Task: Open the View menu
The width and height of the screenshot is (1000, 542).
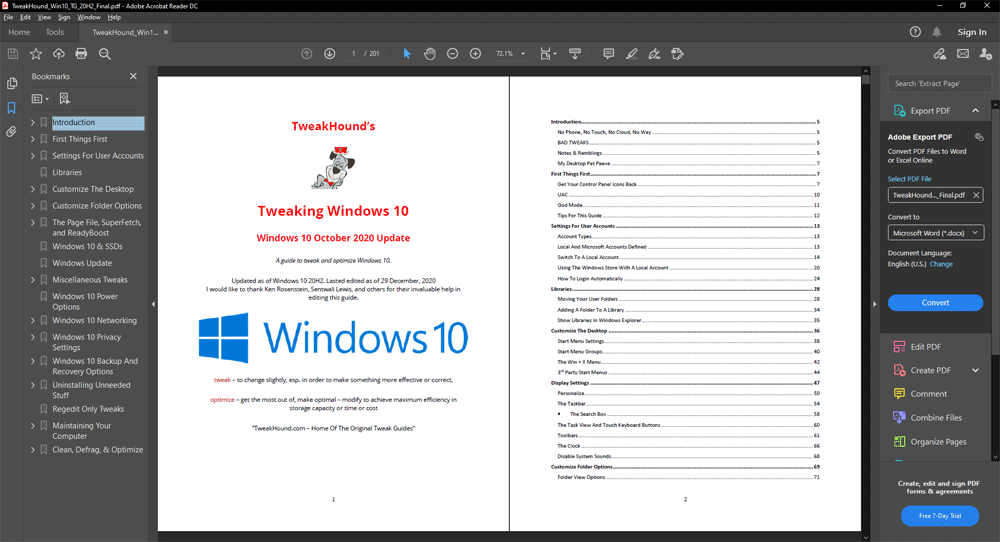Action: (x=44, y=17)
